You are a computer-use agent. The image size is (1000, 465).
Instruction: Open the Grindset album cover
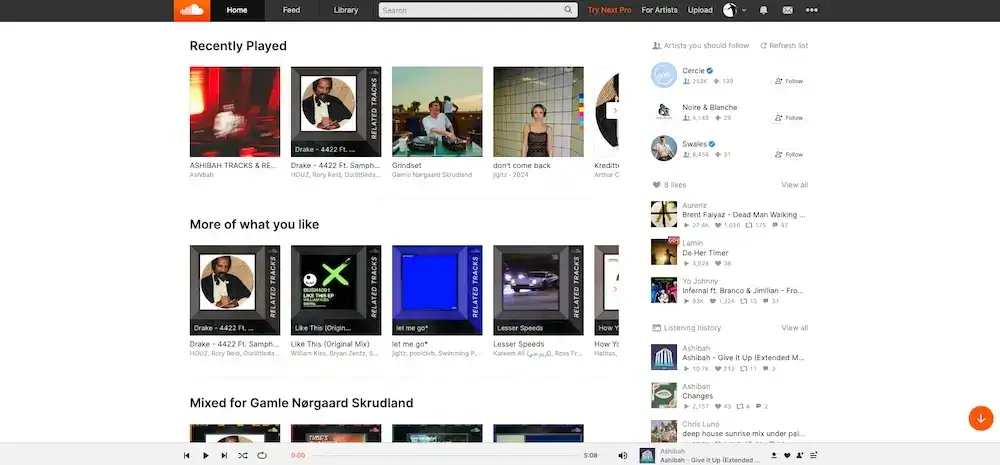(437, 112)
